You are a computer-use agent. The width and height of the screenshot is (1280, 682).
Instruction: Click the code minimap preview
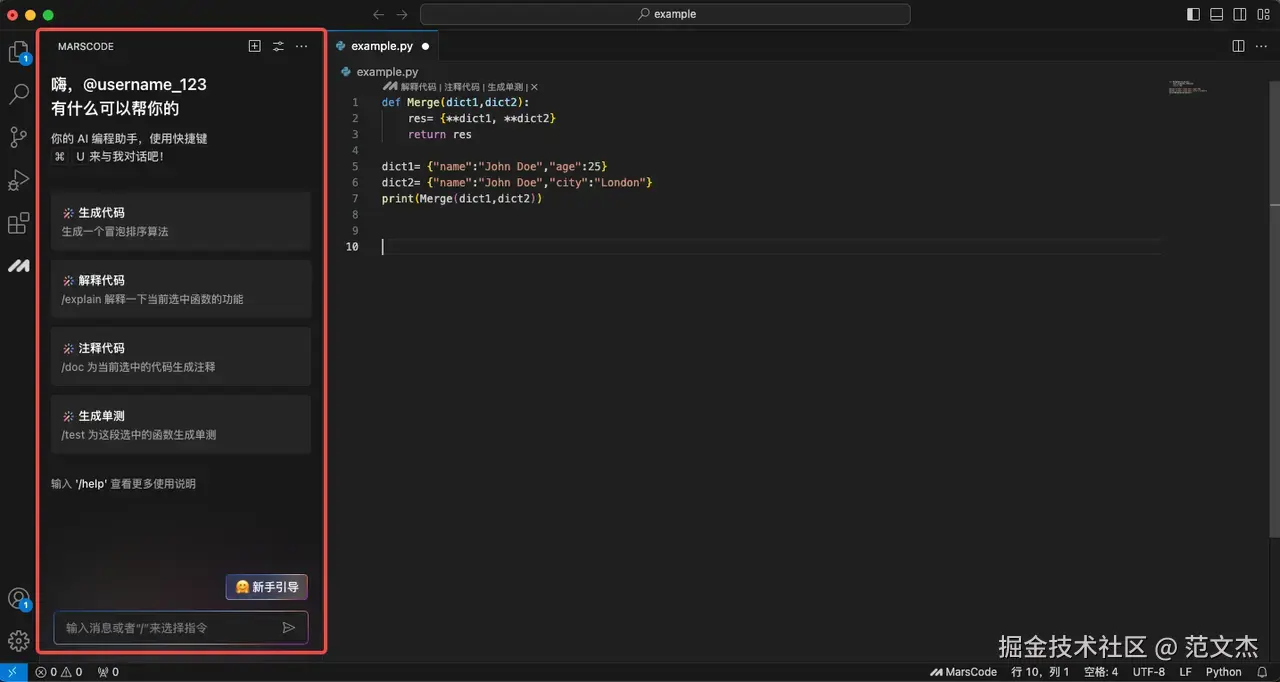(x=1188, y=88)
